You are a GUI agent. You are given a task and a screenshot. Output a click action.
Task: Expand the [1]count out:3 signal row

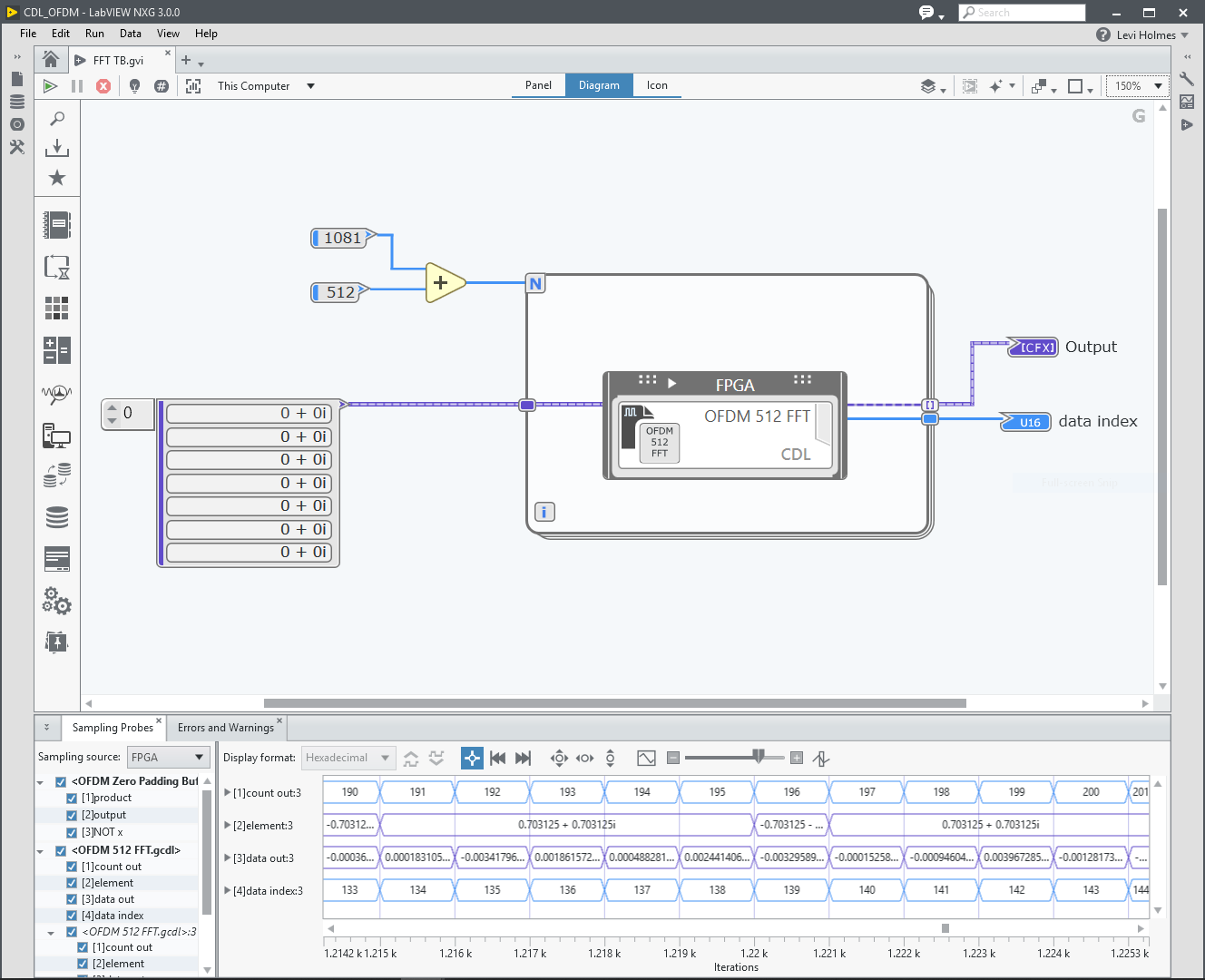pos(228,792)
